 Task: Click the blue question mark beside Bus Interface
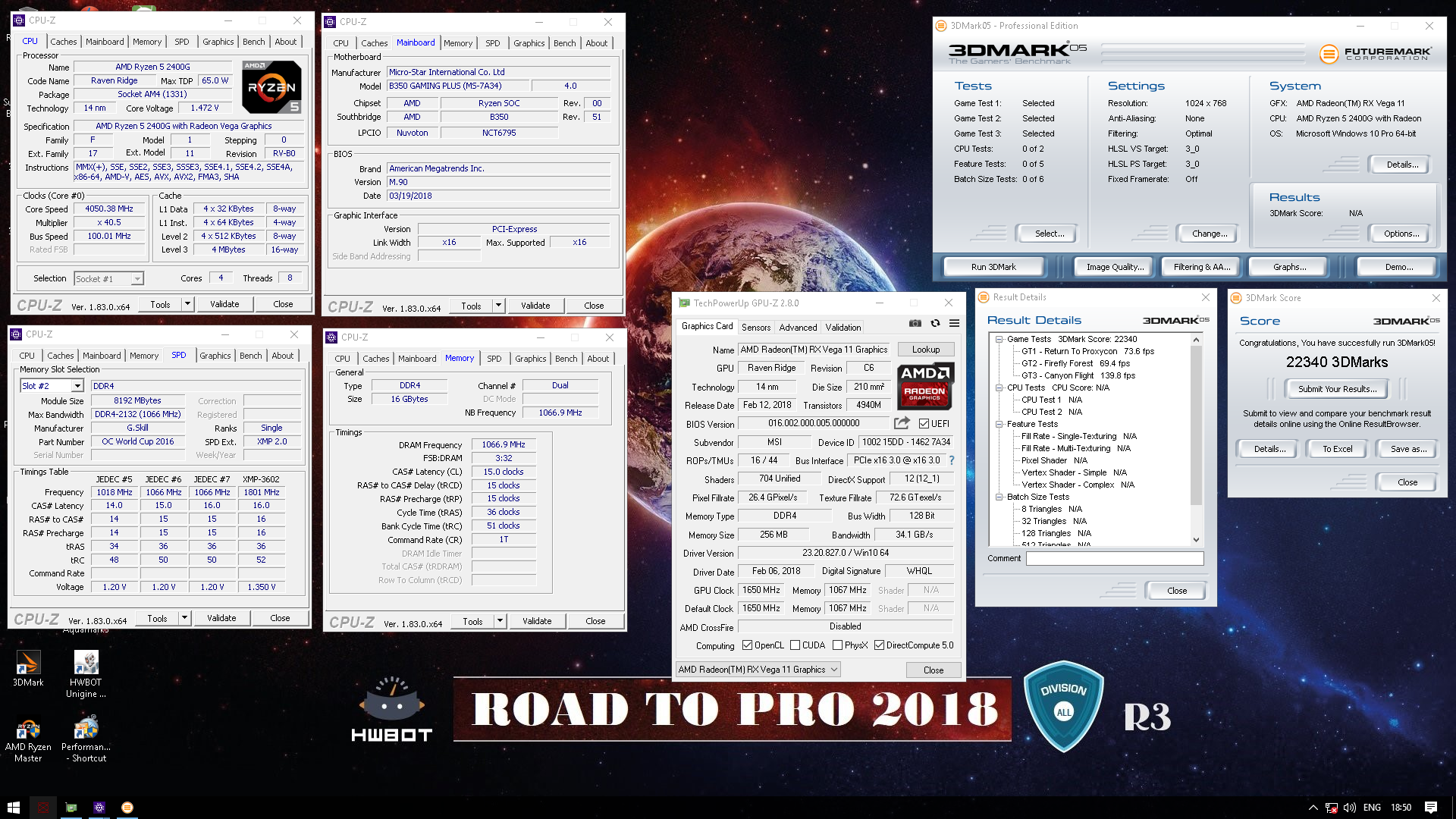point(951,460)
